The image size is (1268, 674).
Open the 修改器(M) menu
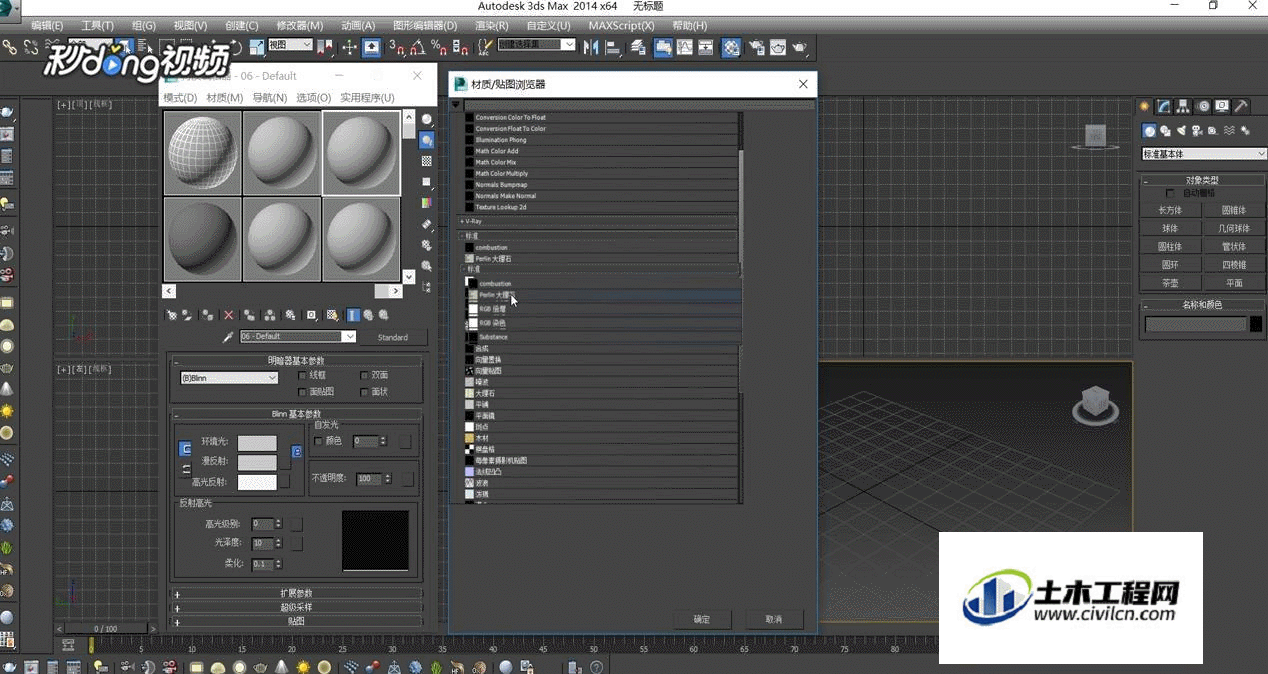(x=299, y=25)
